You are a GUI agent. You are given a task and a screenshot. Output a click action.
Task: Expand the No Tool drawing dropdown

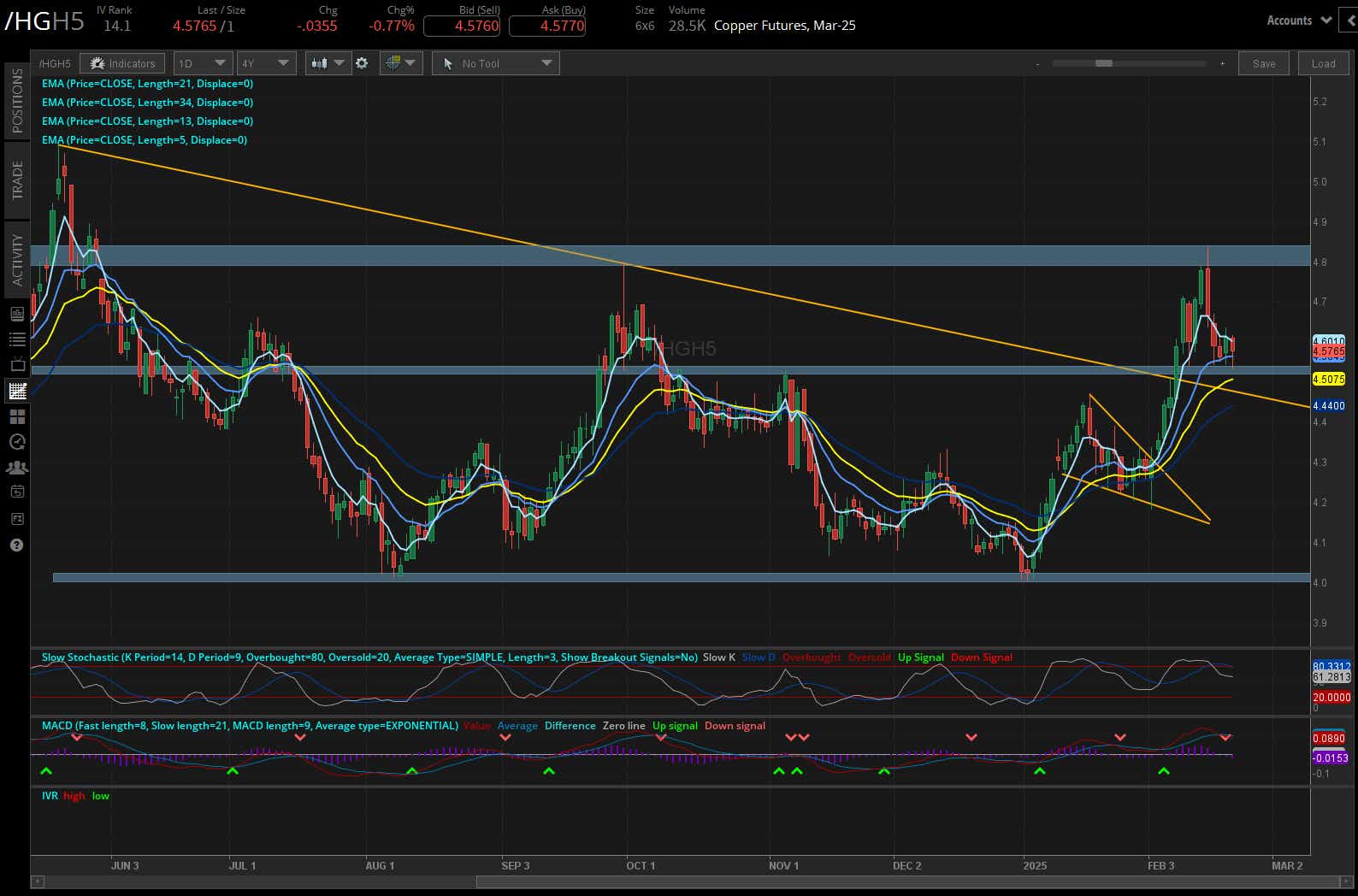tap(496, 63)
